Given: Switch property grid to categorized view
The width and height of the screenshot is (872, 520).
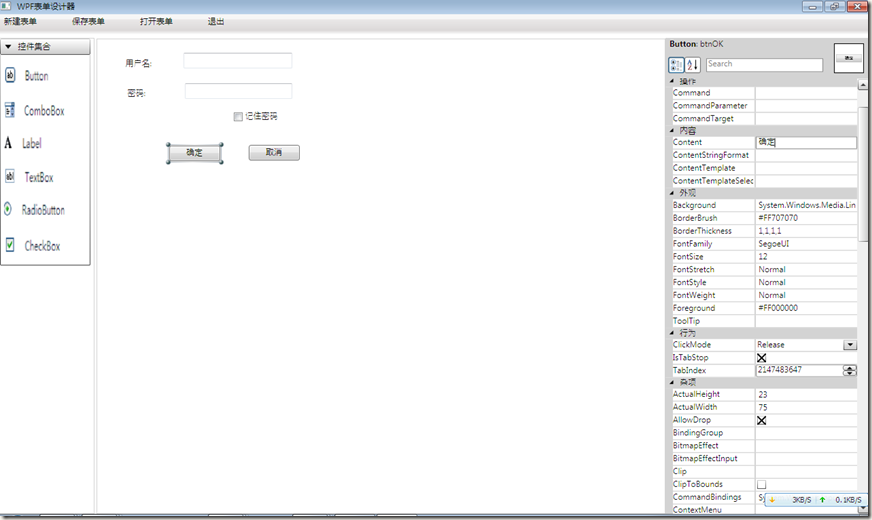Looking at the screenshot, I should [x=676, y=65].
